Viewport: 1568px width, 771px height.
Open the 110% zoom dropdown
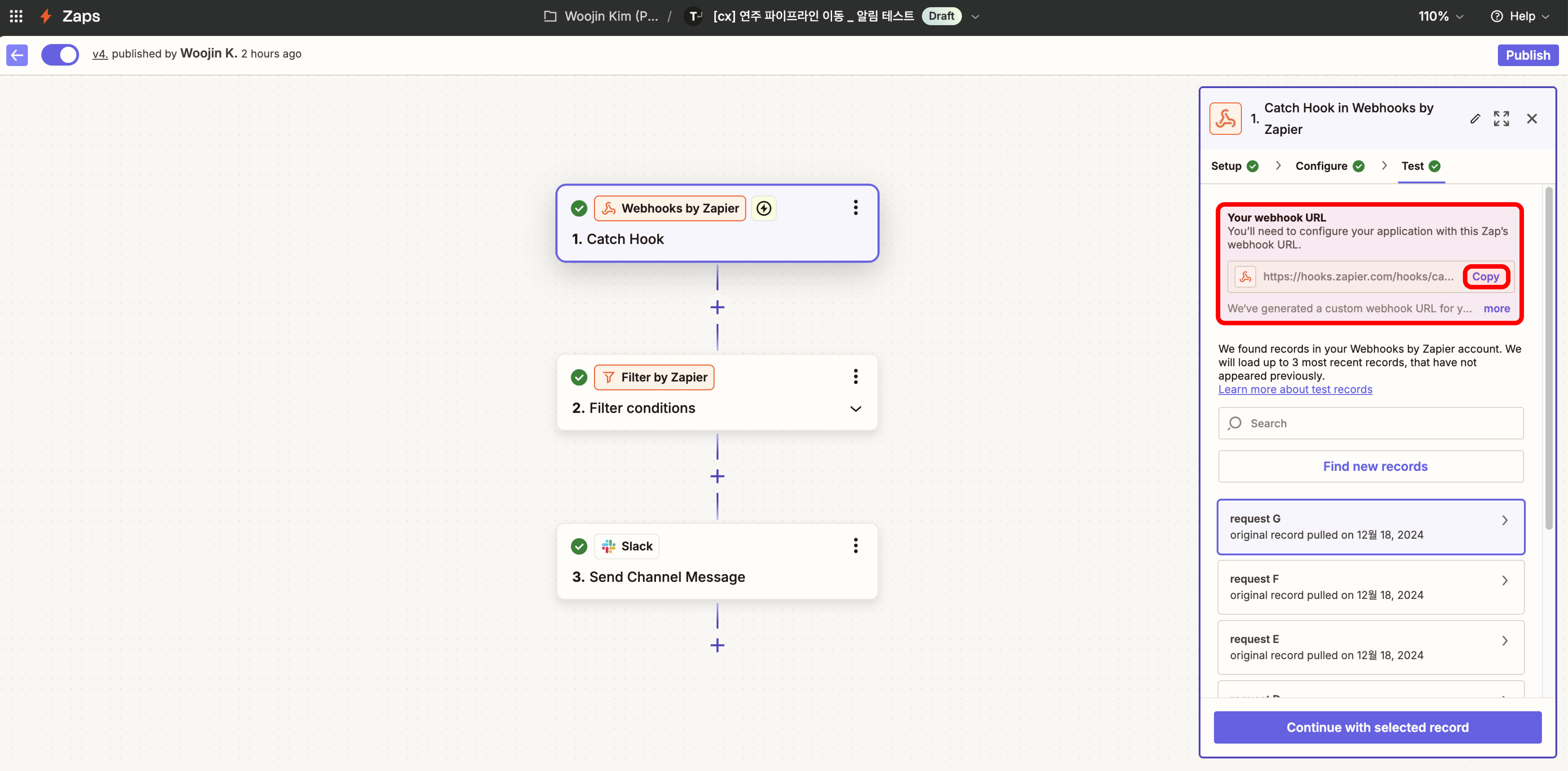tap(1440, 16)
